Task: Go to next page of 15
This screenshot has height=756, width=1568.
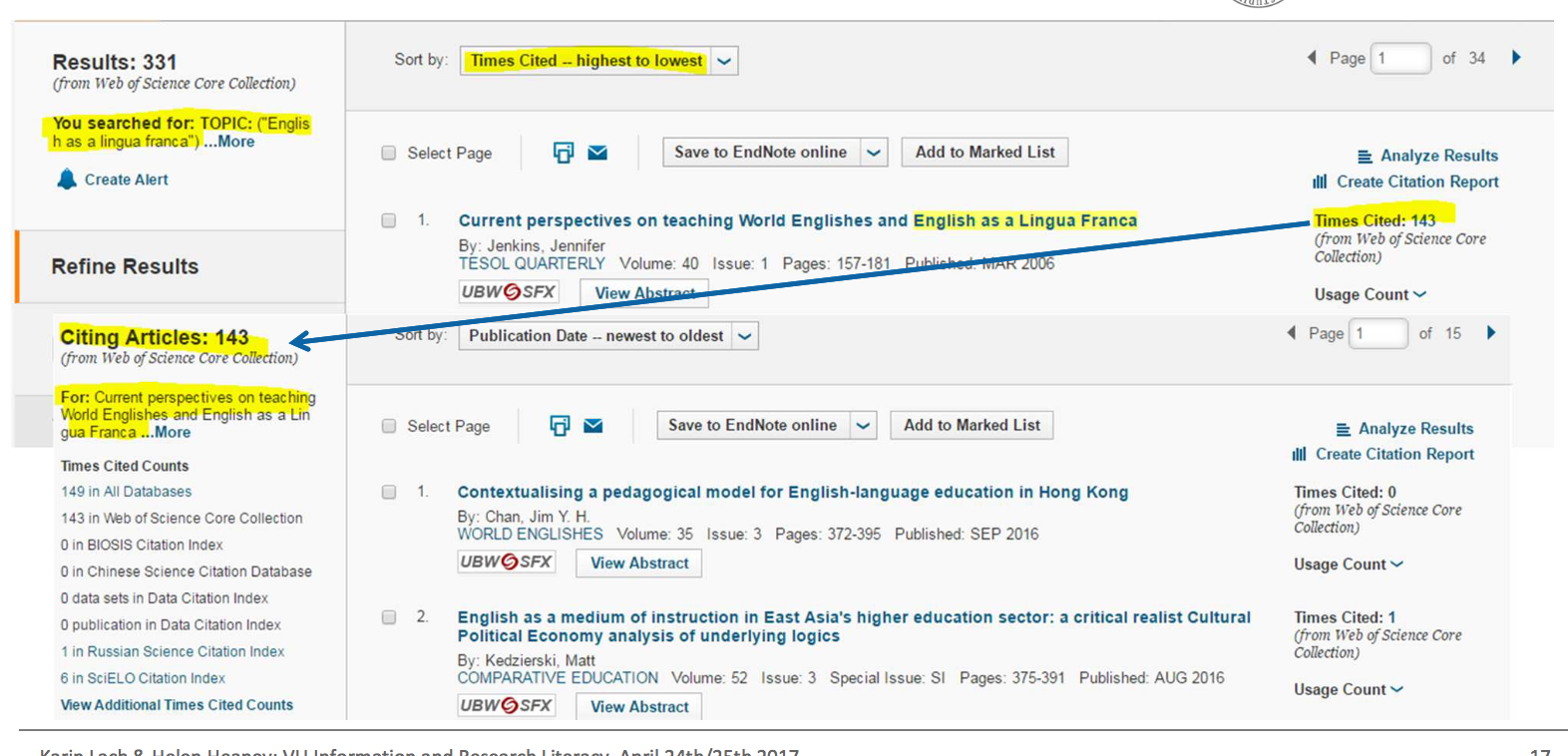Action: click(1491, 333)
